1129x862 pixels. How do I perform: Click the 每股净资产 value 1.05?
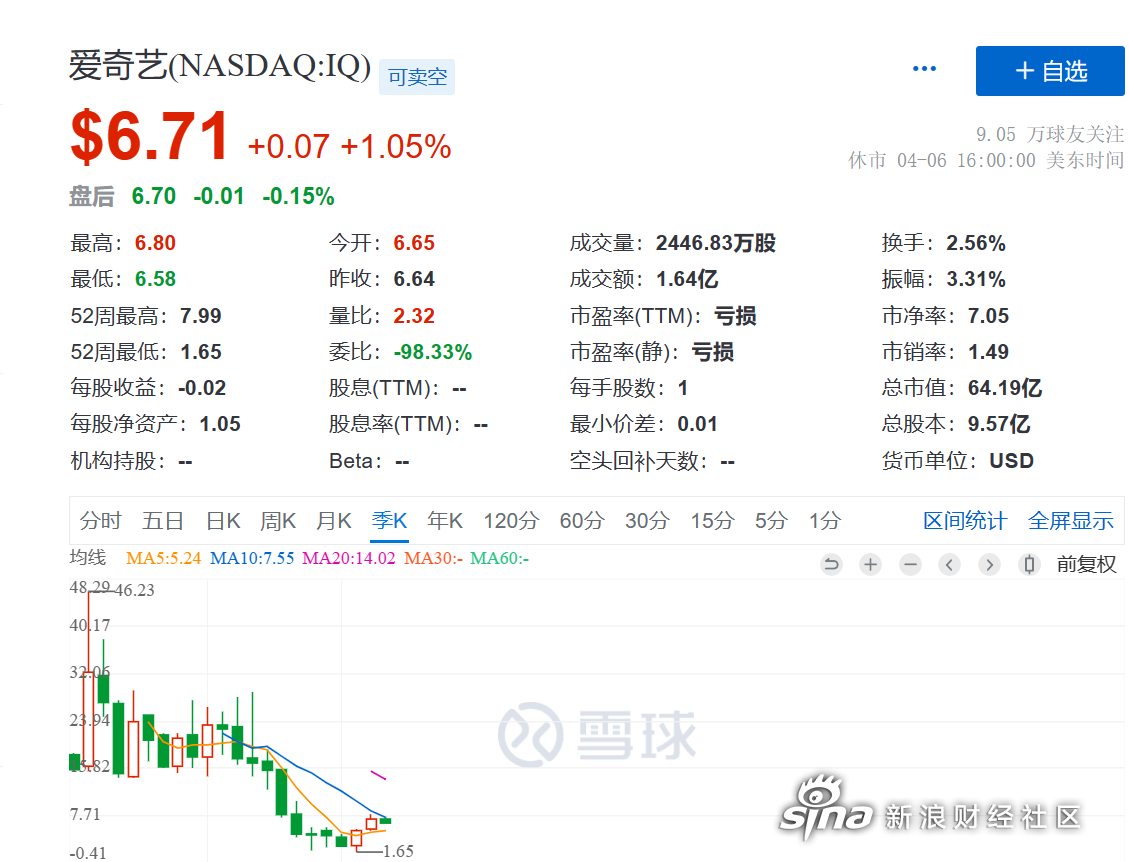click(x=220, y=423)
